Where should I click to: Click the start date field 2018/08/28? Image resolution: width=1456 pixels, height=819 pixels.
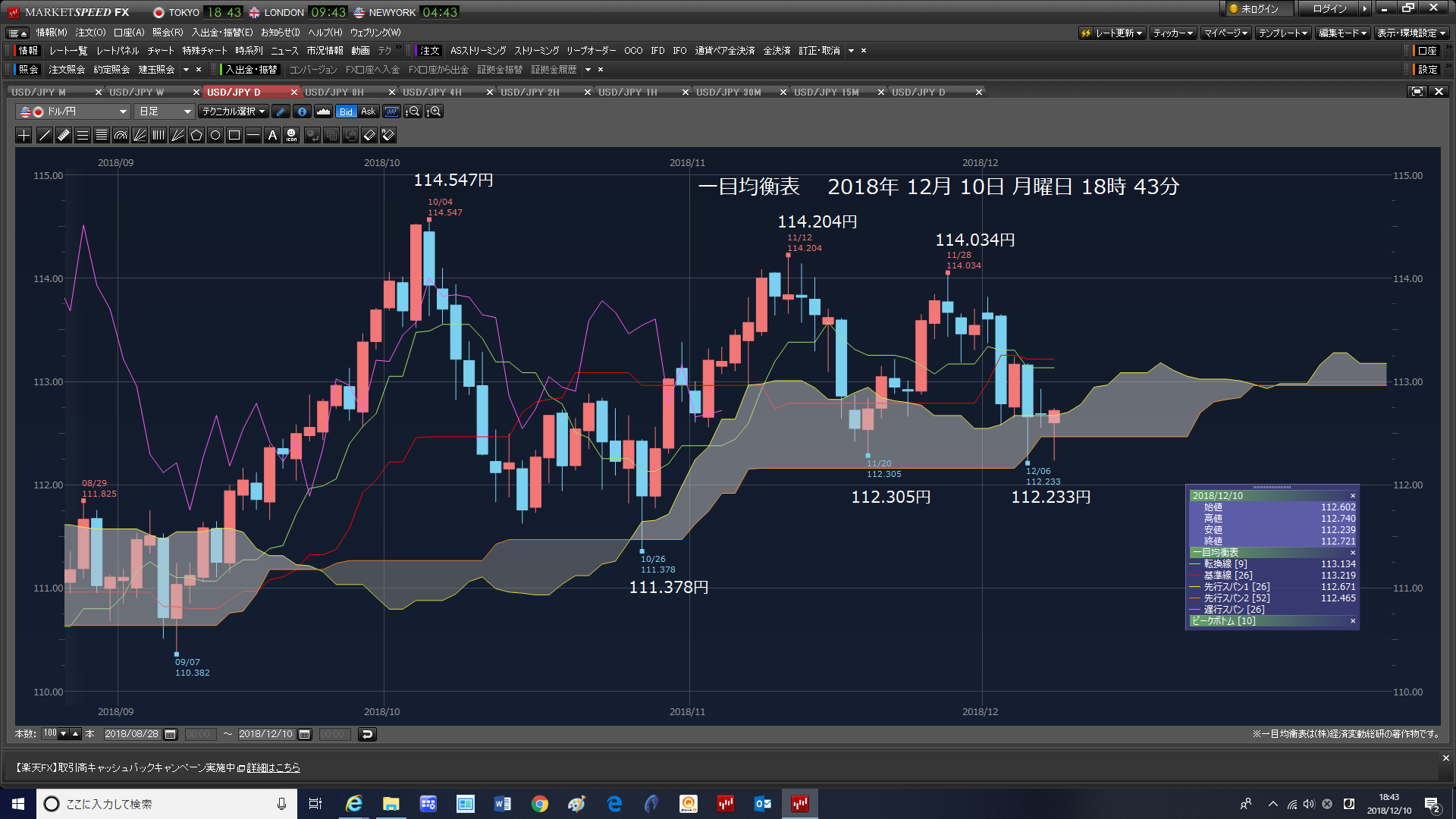(x=132, y=734)
